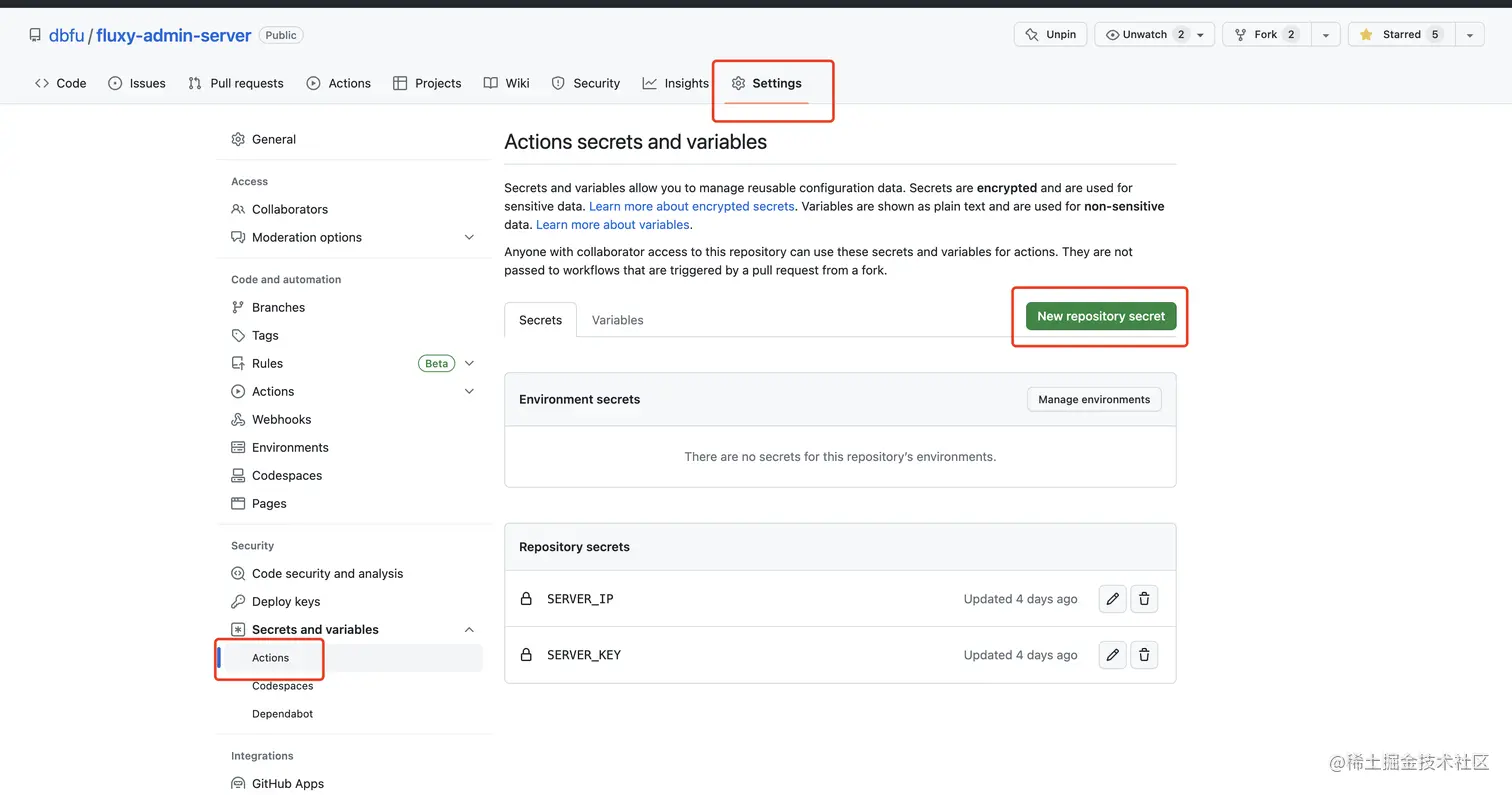Edit the SERVER_KEY secret with pencil icon
Viewport: 1512px width, 795px height.
(x=1112, y=655)
